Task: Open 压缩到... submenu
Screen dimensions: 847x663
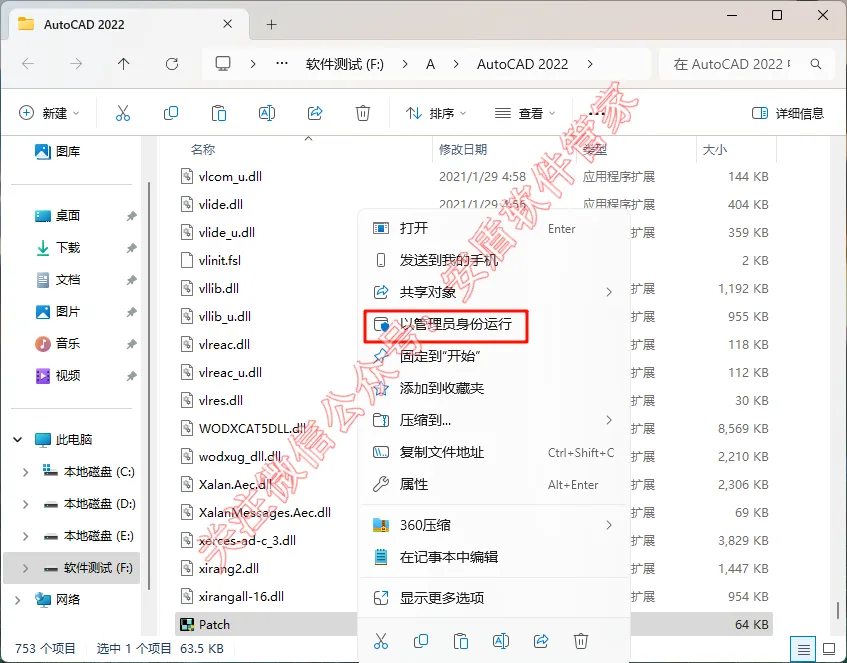Action: [x=494, y=420]
